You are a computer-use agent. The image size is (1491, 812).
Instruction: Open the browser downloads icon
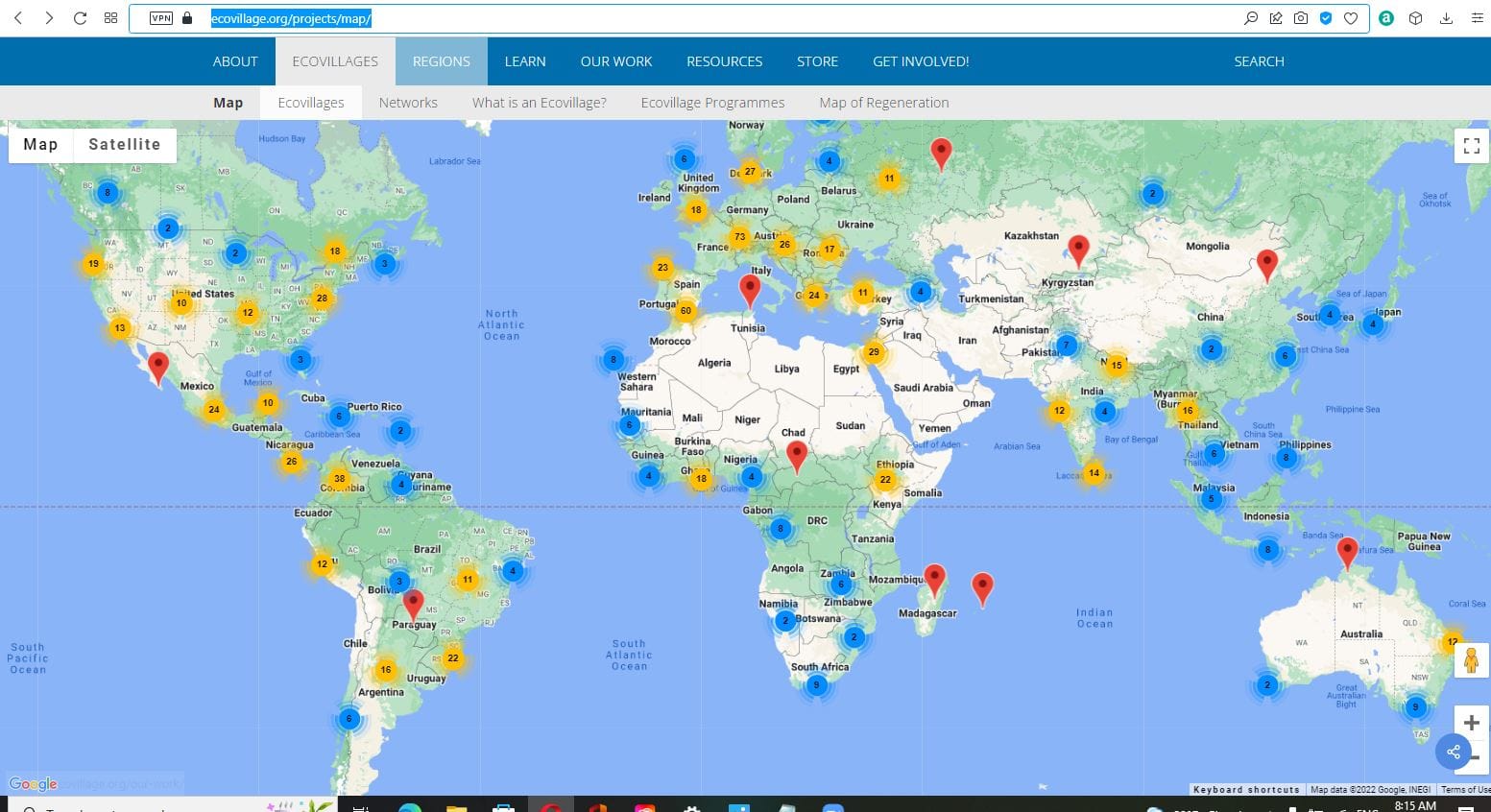pos(1446,18)
